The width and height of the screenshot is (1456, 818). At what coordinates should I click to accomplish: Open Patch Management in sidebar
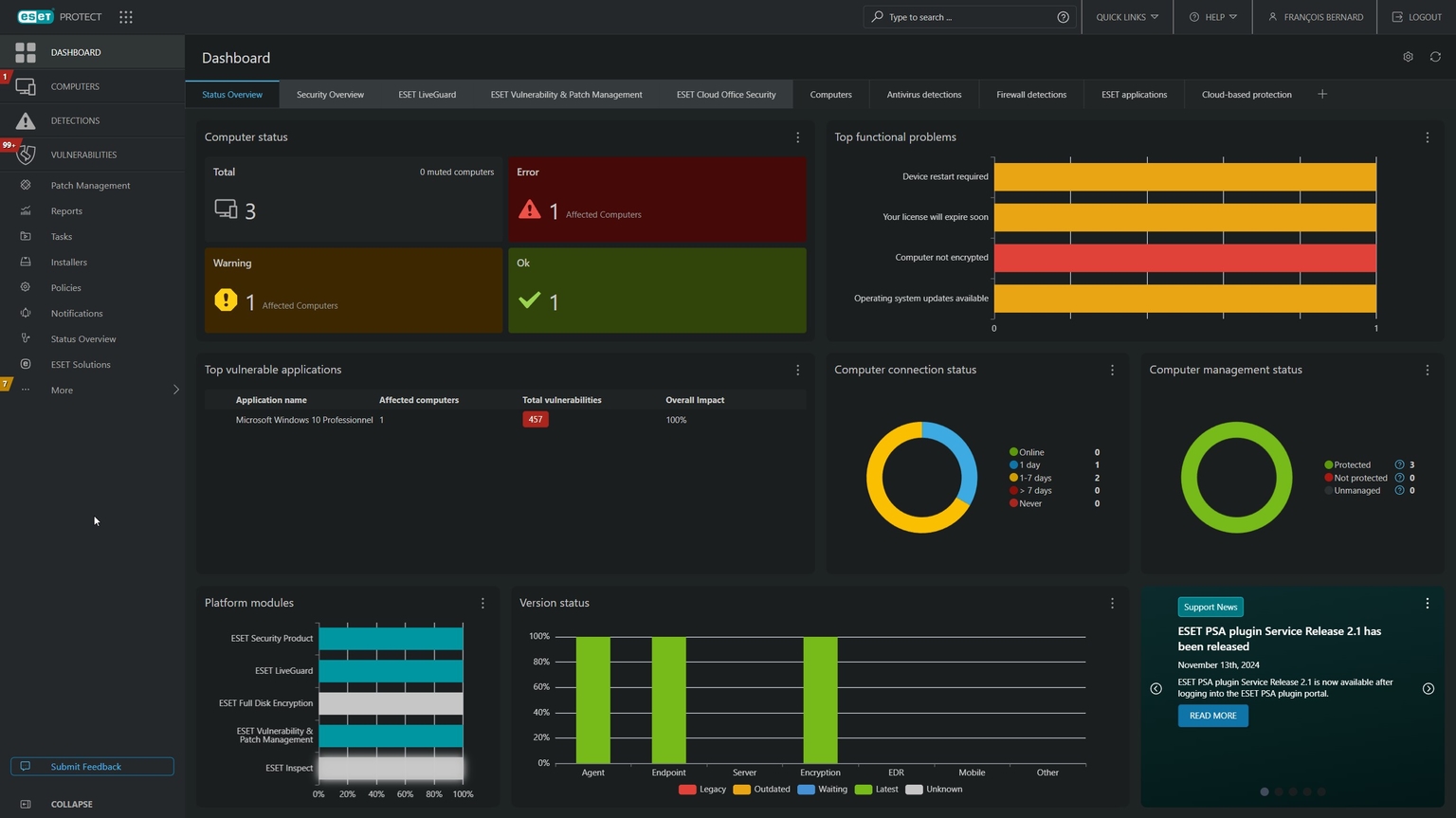point(91,186)
